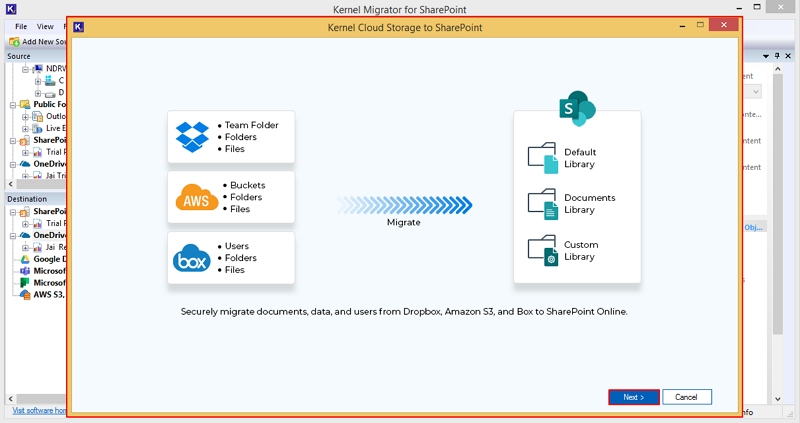Collapse the OneDrive node in Destination tree

pos(13,236)
